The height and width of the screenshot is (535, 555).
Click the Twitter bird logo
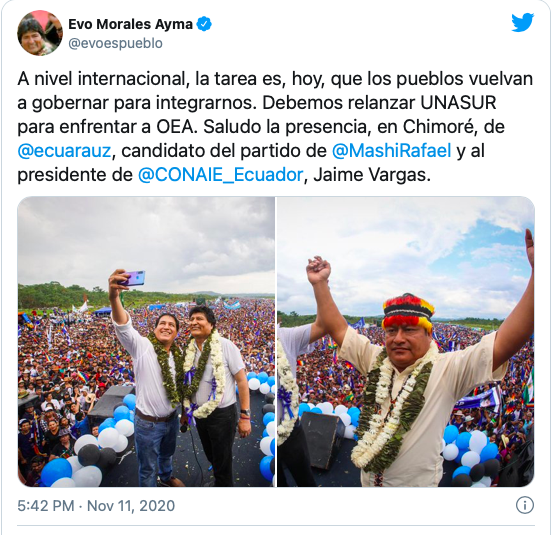[x=522, y=23]
